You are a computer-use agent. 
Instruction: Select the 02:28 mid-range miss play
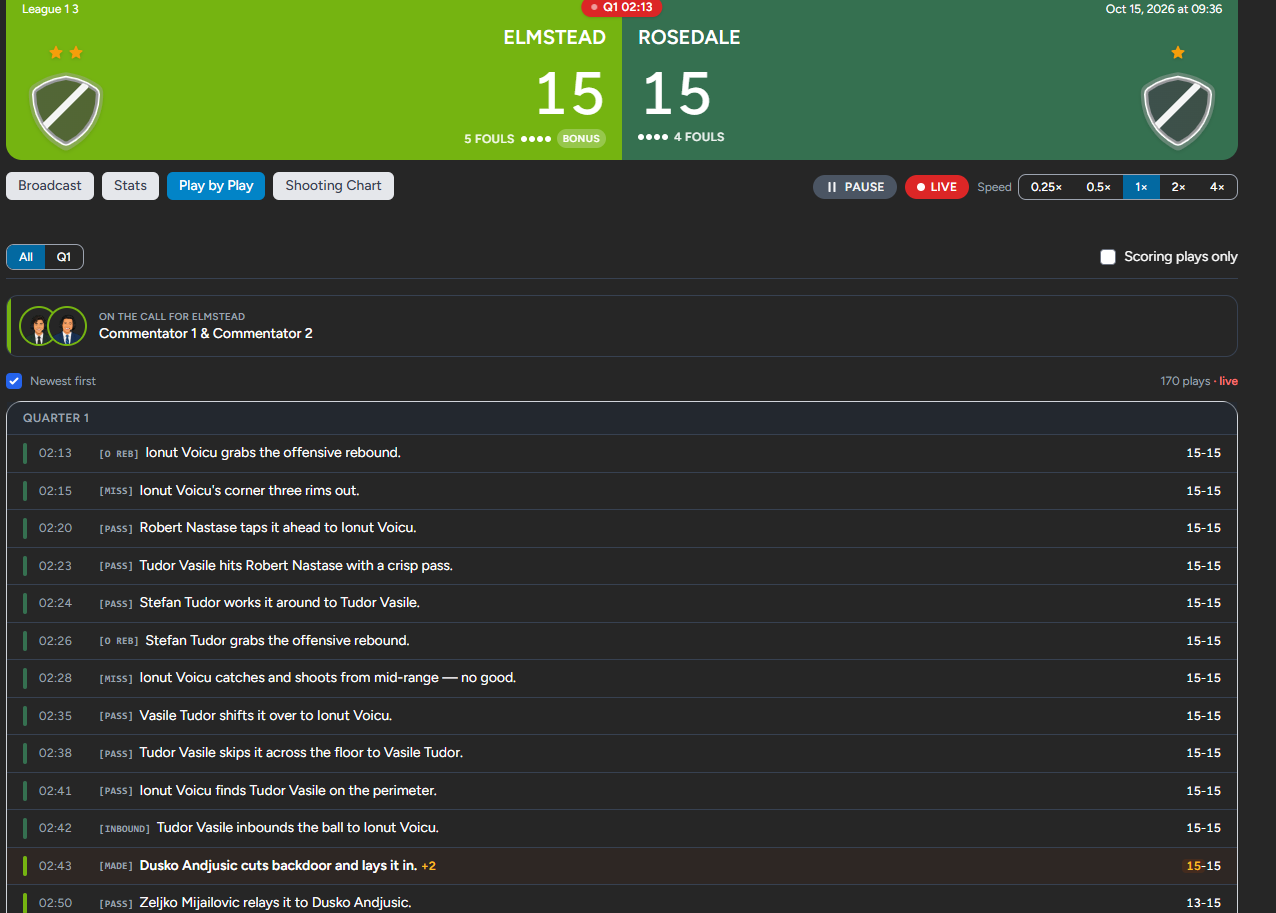pyautogui.click(x=622, y=678)
